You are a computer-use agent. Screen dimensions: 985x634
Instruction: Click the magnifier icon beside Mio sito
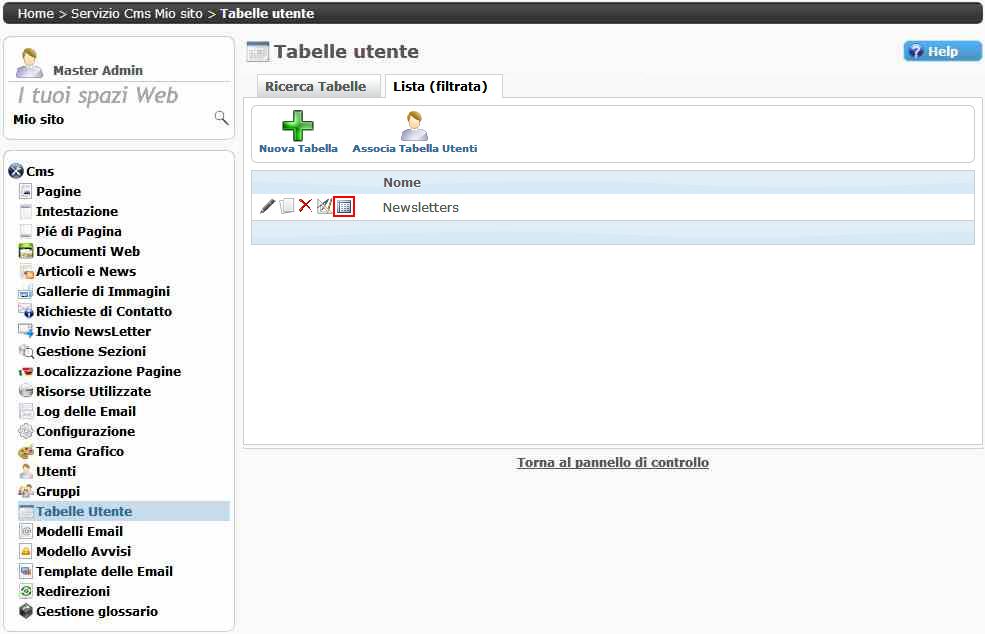point(221,119)
